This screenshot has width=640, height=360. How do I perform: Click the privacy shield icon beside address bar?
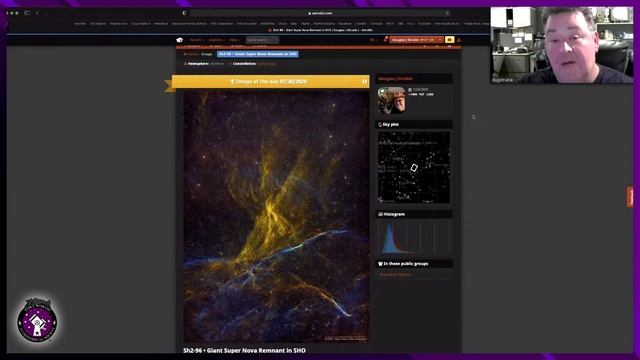[184, 13]
